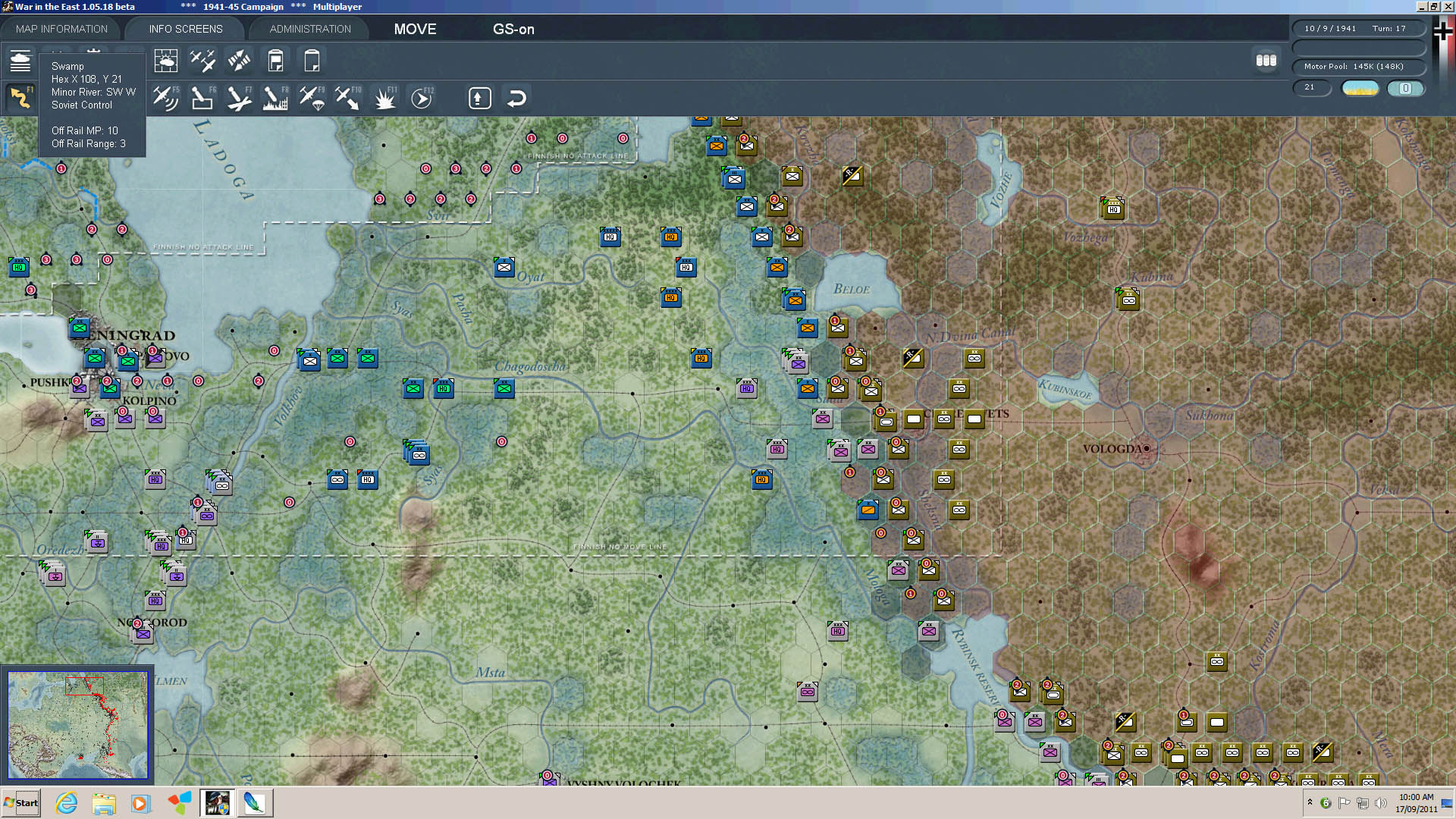Select the F8 bomb city mode
1456x819 pixels.
pos(275,98)
